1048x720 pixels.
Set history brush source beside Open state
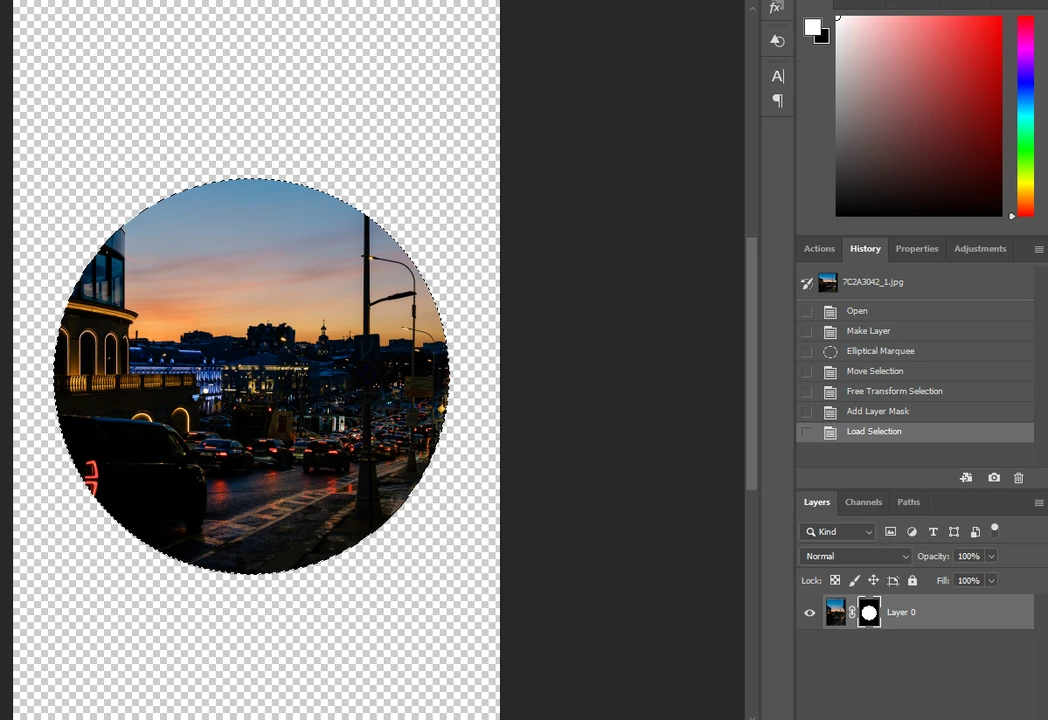tap(807, 311)
